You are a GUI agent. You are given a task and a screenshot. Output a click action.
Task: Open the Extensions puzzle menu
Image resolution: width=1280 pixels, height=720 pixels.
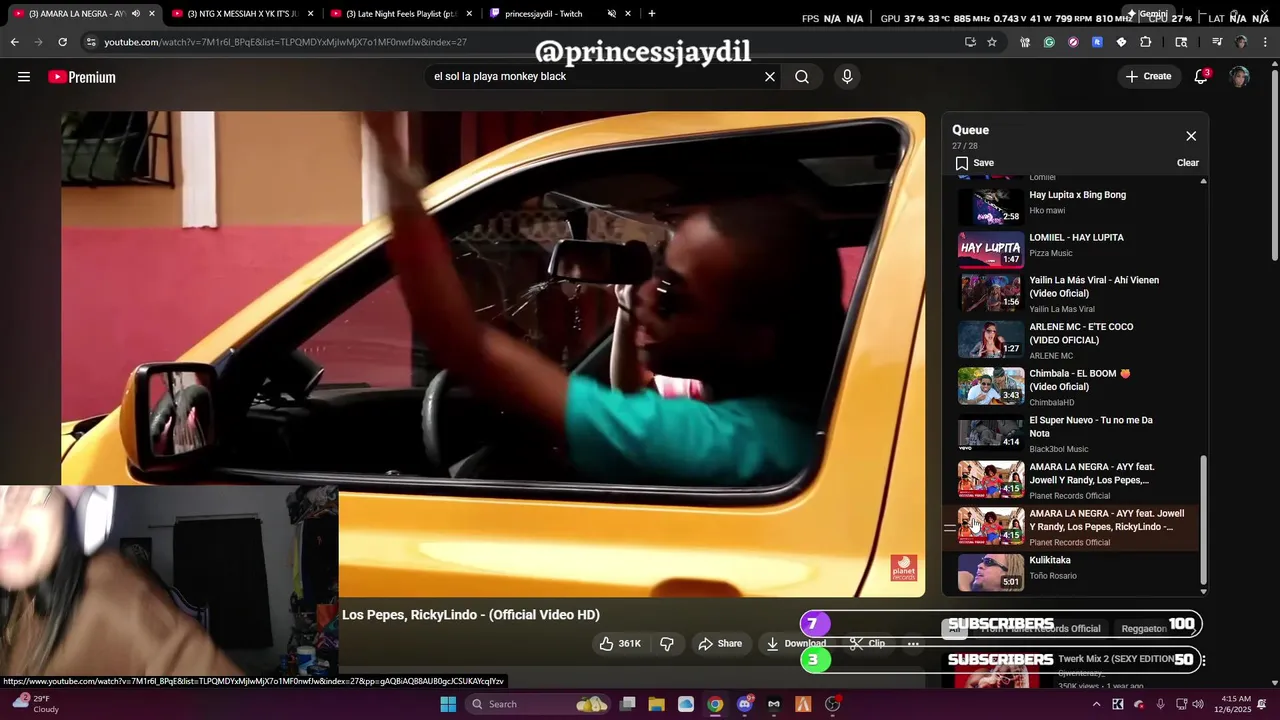coord(1145,42)
